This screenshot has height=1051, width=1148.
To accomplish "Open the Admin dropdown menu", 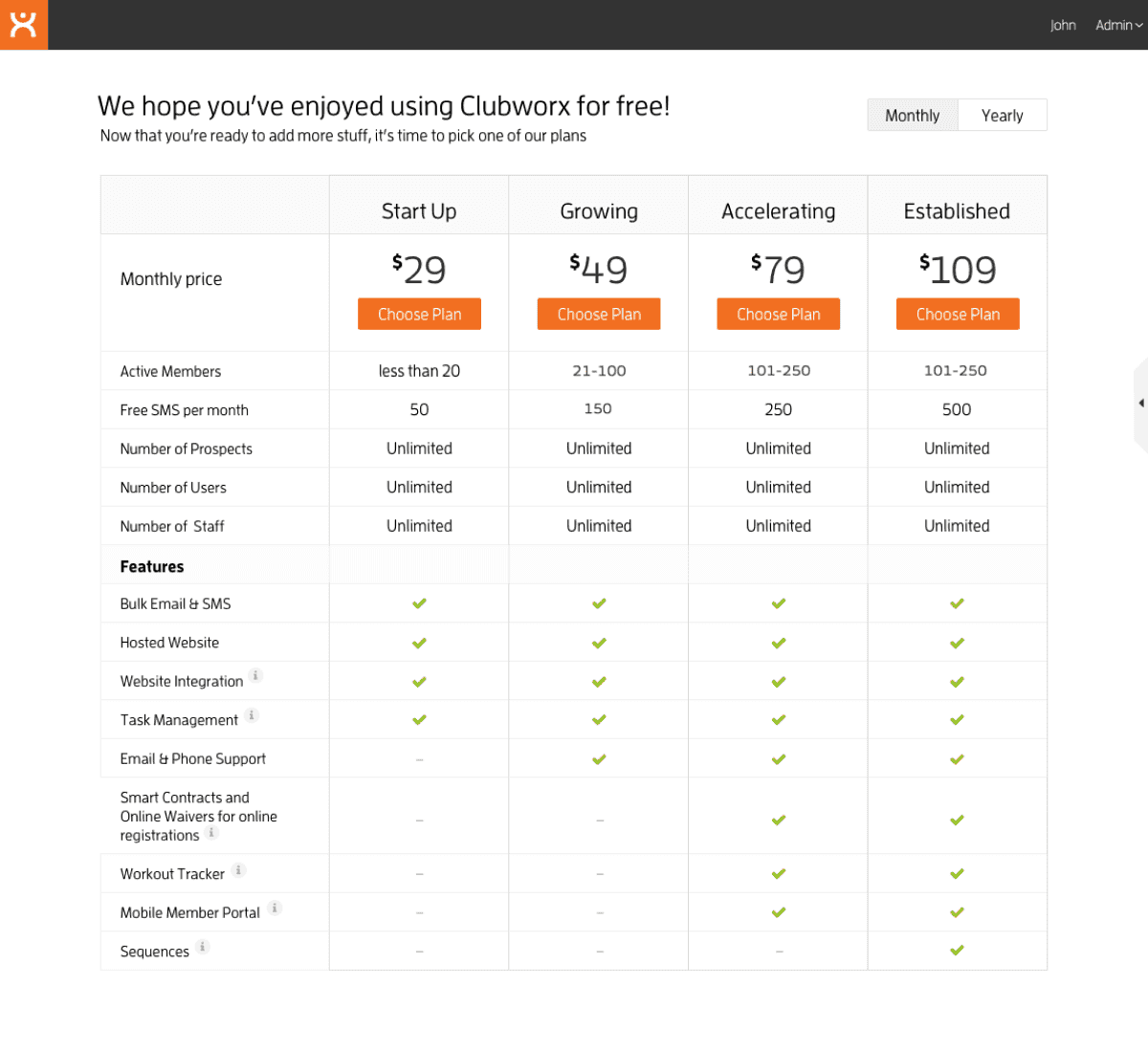I will click(x=1118, y=25).
